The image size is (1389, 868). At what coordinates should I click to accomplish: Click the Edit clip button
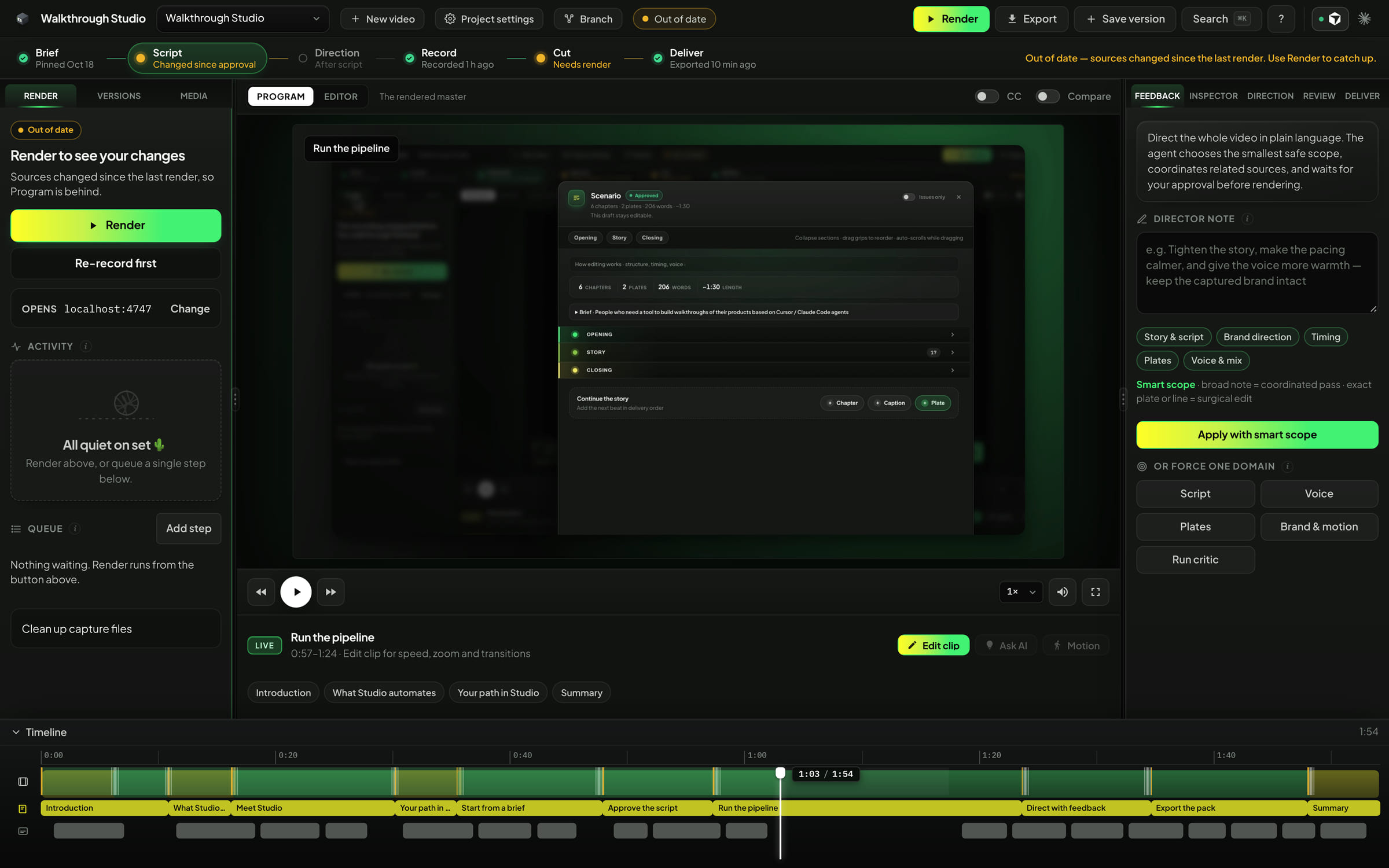point(933,645)
